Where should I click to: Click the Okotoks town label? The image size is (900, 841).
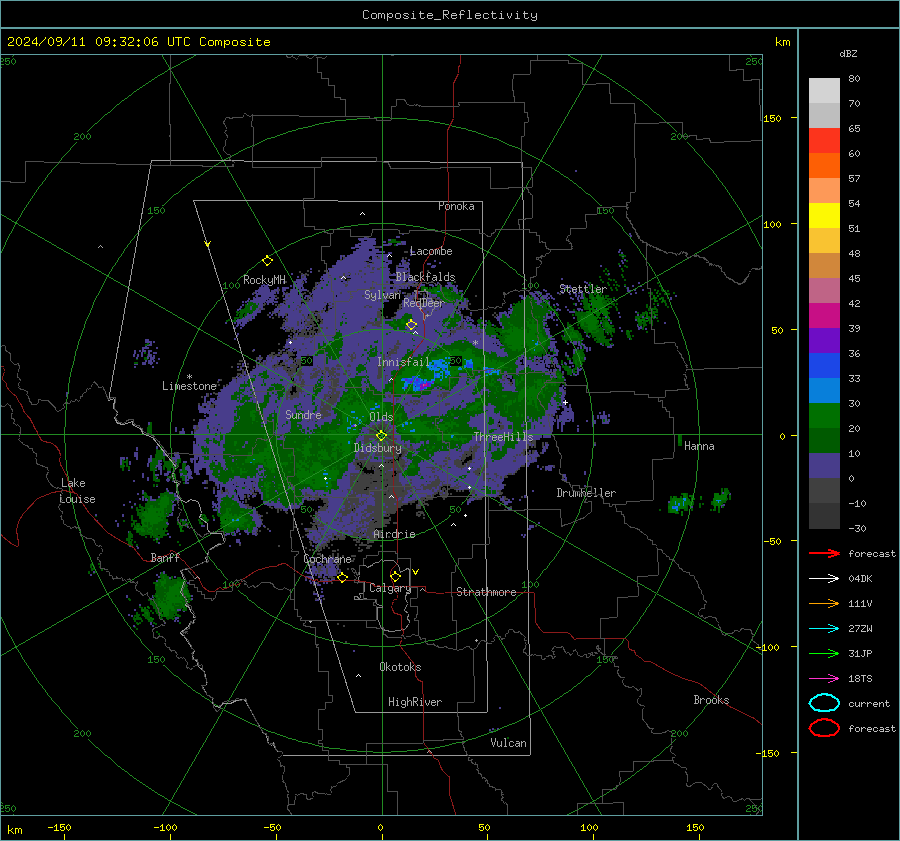pos(400,667)
